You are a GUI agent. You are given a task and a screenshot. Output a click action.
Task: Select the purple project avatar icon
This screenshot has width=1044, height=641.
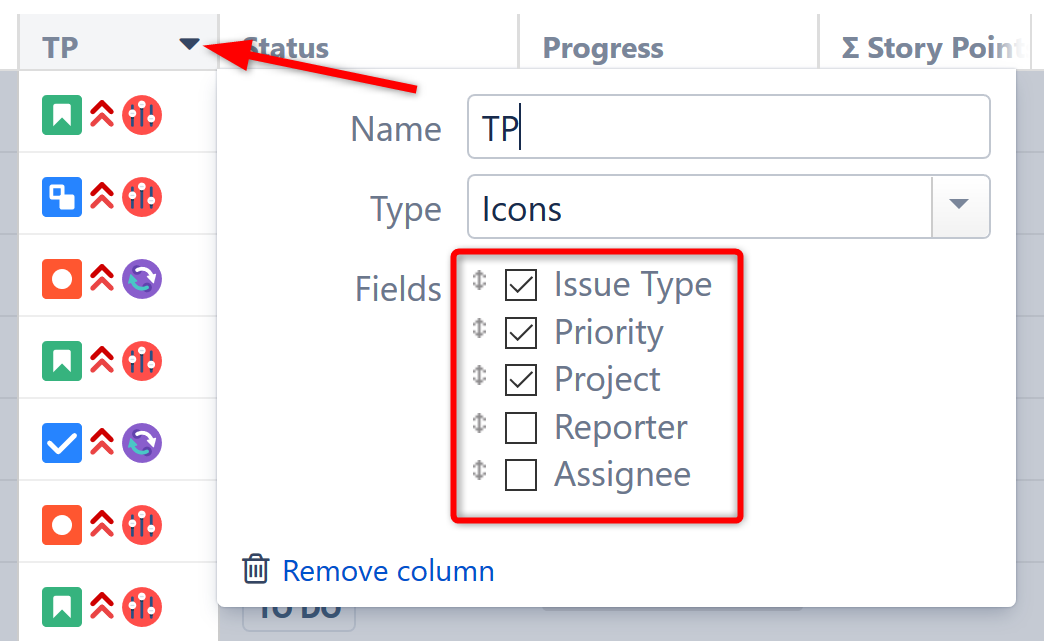pyautogui.click(x=142, y=279)
